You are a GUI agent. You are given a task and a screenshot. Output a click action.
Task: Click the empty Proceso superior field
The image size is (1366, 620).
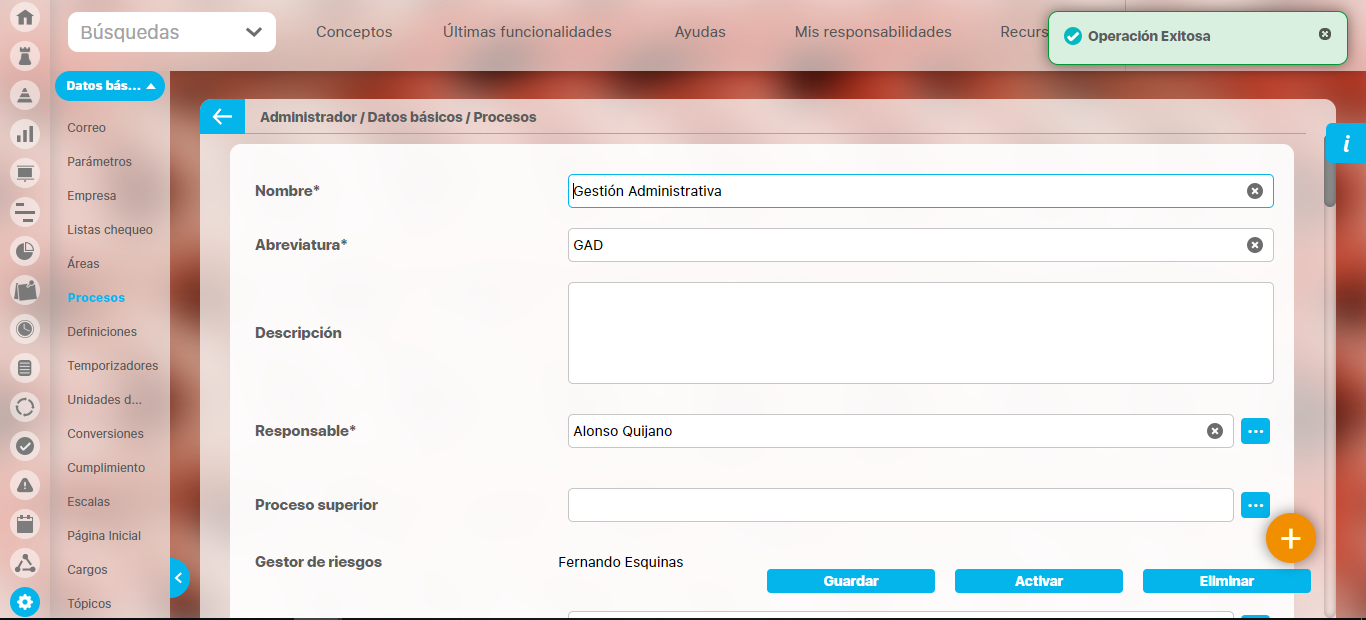pyautogui.click(x=901, y=505)
